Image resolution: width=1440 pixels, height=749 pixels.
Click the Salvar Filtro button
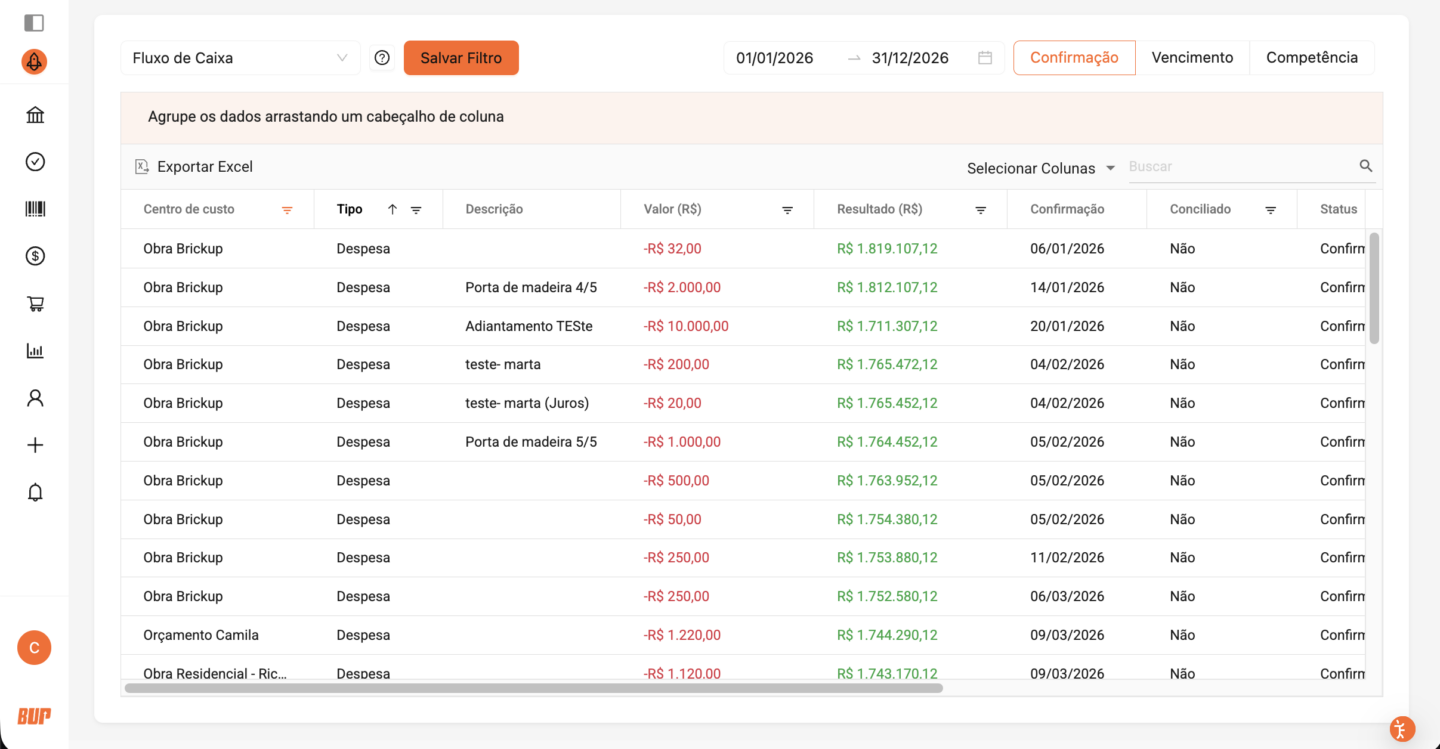pyautogui.click(x=461, y=58)
